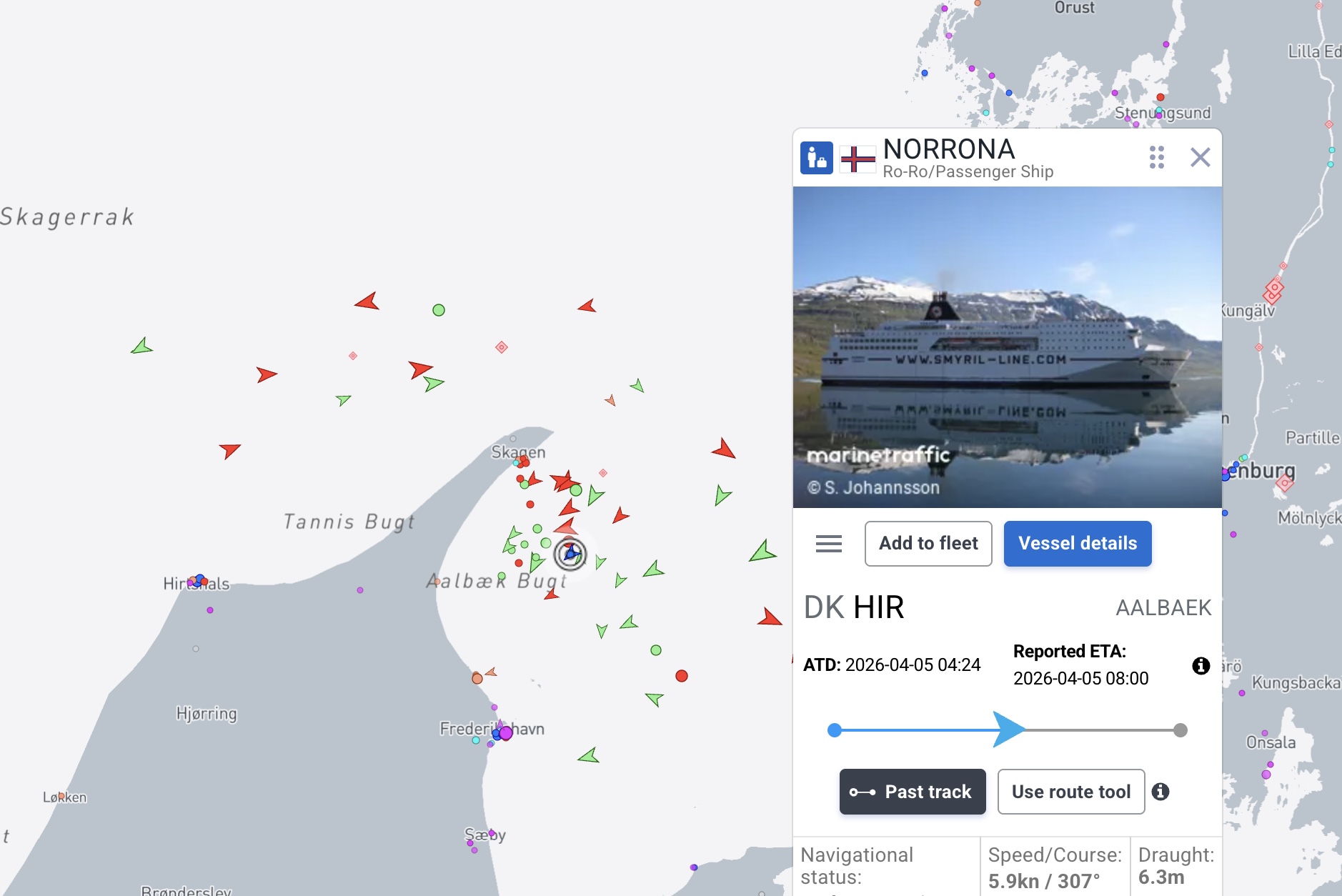Click the NORRONA ship photo
1342x896 pixels.
(1007, 347)
